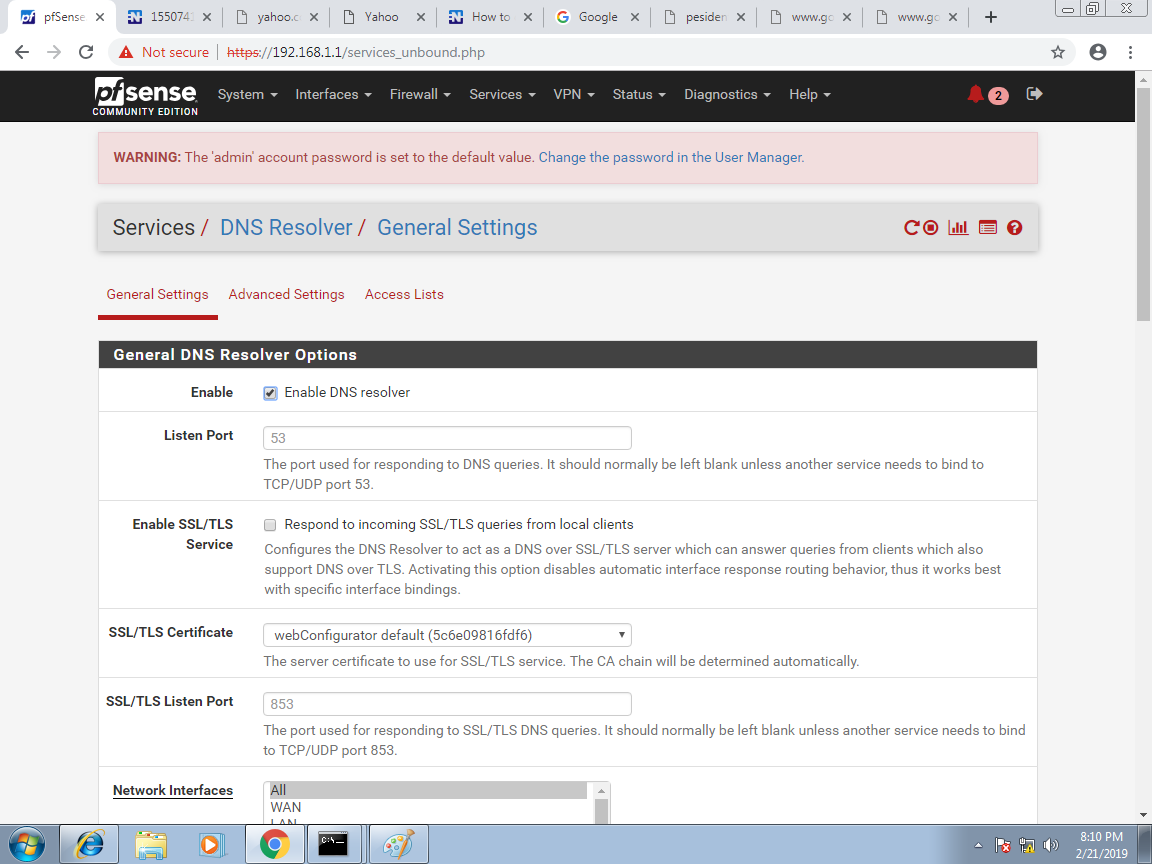The width and height of the screenshot is (1152, 864).
Task: Click the logout arrow icon
Action: point(1034,93)
